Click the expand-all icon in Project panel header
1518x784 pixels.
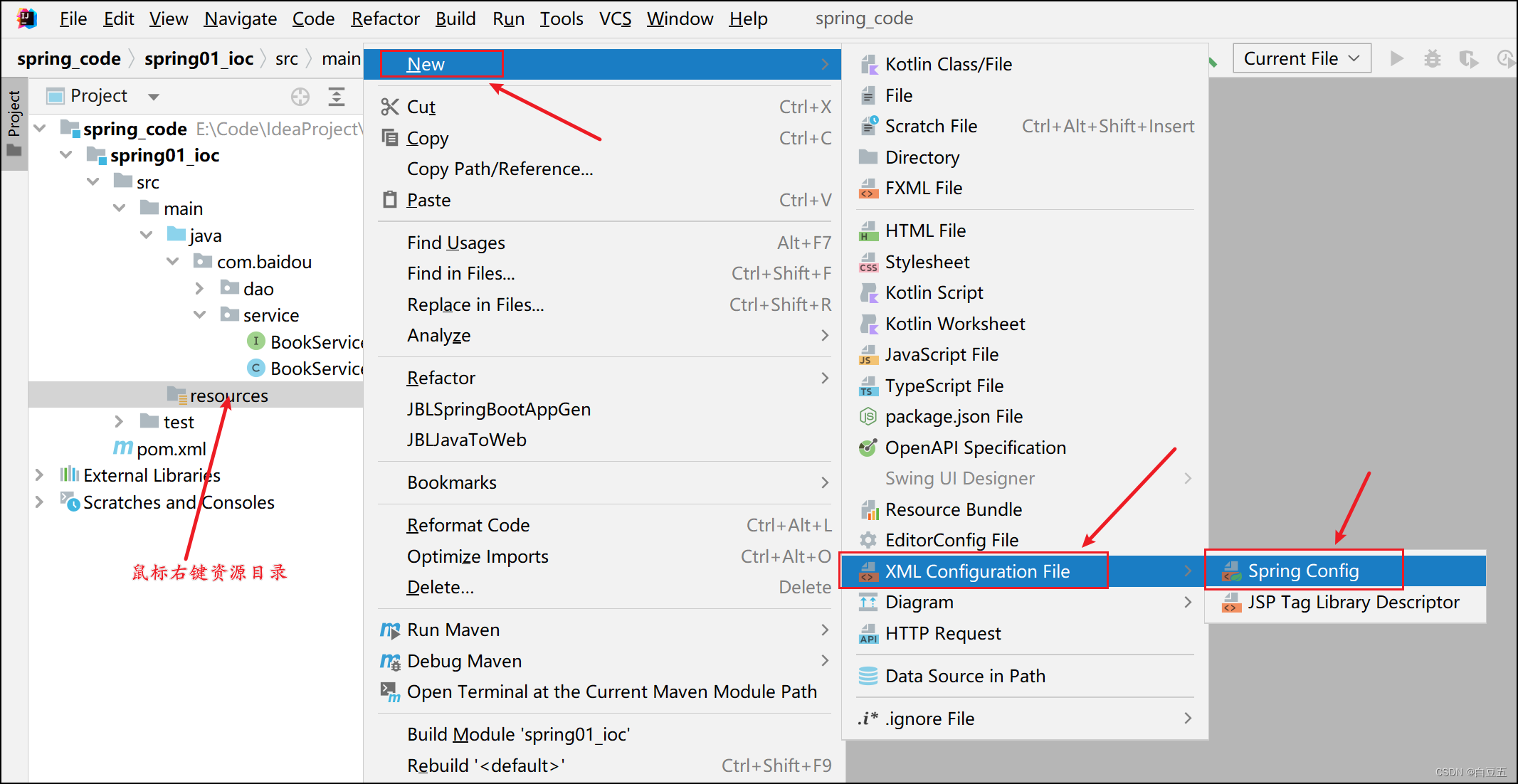tap(337, 96)
